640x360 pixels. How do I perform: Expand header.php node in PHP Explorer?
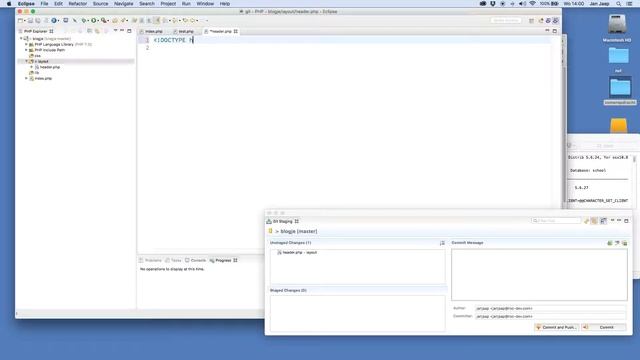tap(31, 67)
